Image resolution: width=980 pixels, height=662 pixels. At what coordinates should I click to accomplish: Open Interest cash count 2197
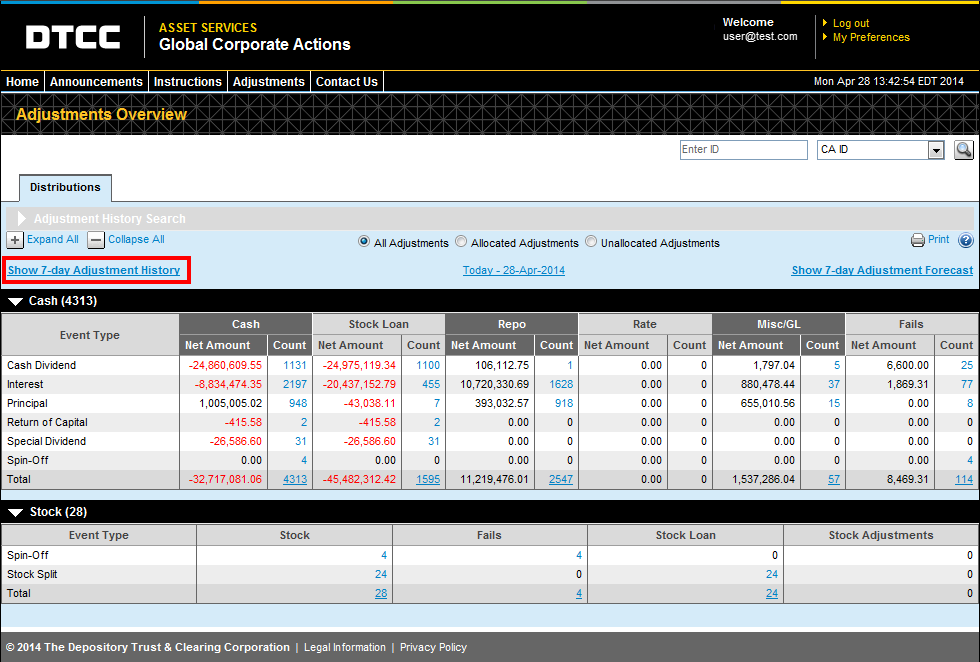(x=295, y=384)
